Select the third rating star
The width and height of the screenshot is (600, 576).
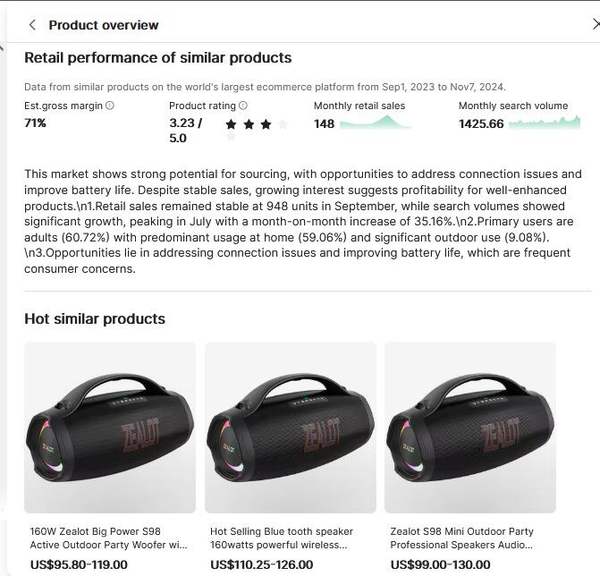(x=266, y=124)
